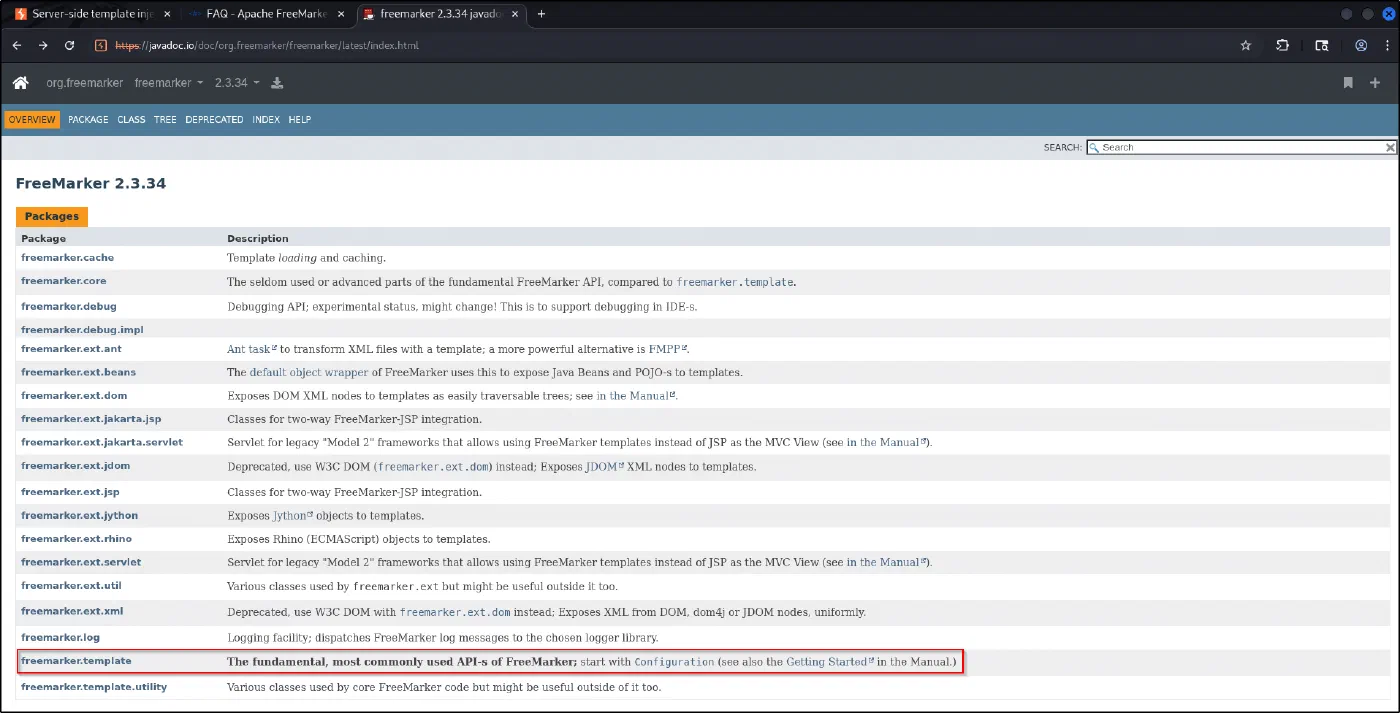This screenshot has height=713, width=1400.
Task: Open the freemarker.core package
Action: pos(63,281)
